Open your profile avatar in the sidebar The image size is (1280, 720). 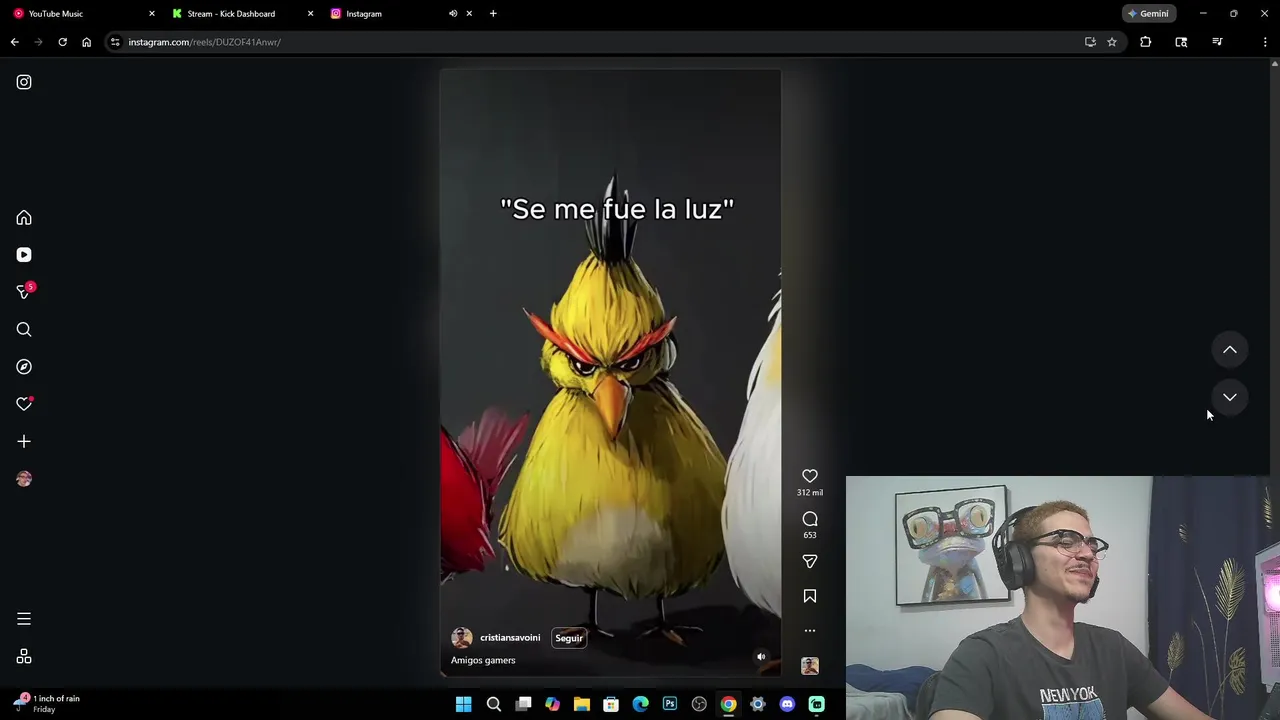coord(24,479)
